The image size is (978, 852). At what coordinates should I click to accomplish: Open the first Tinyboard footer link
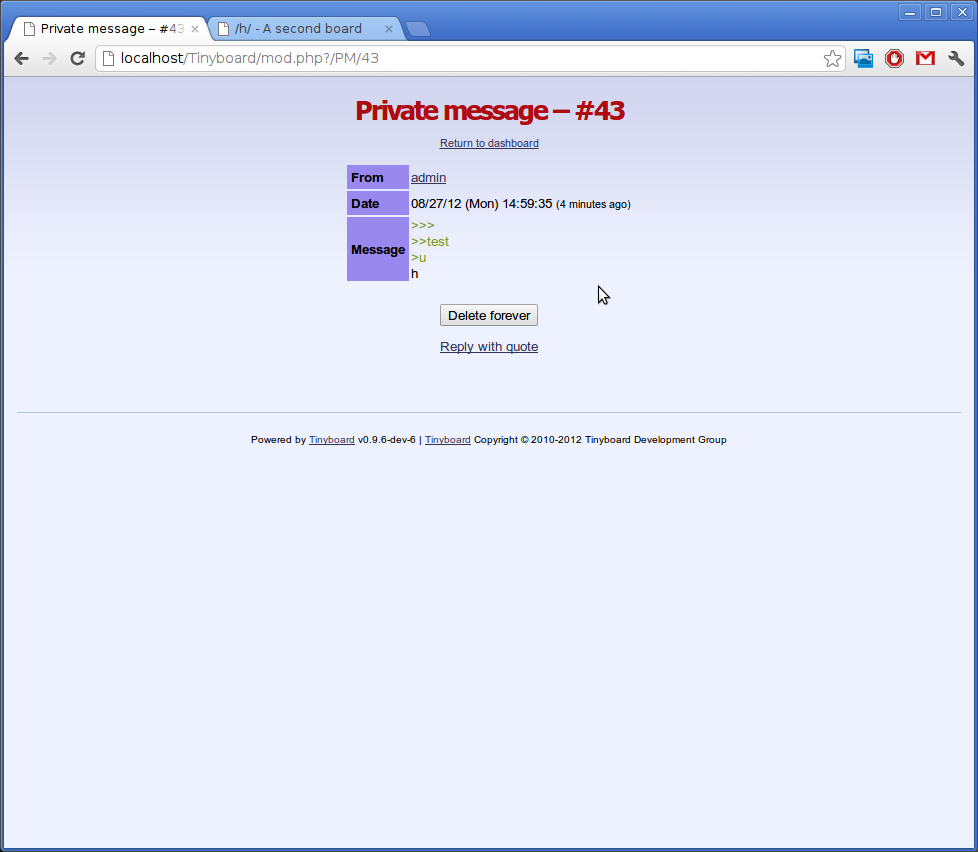[x=331, y=440]
